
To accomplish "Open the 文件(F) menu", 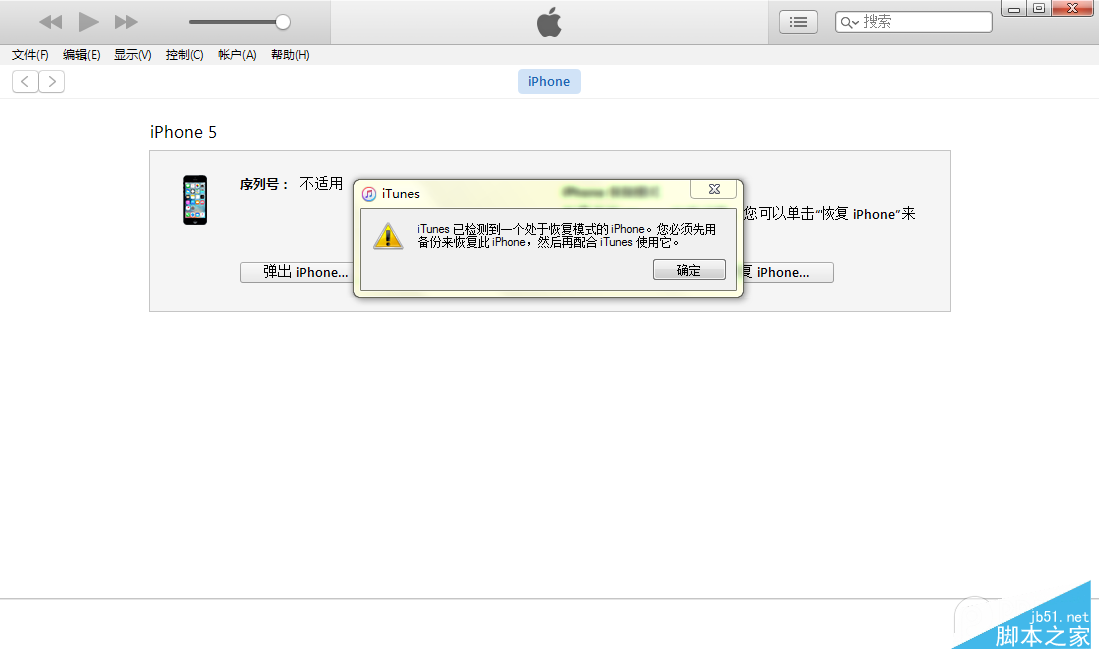I will coord(30,55).
